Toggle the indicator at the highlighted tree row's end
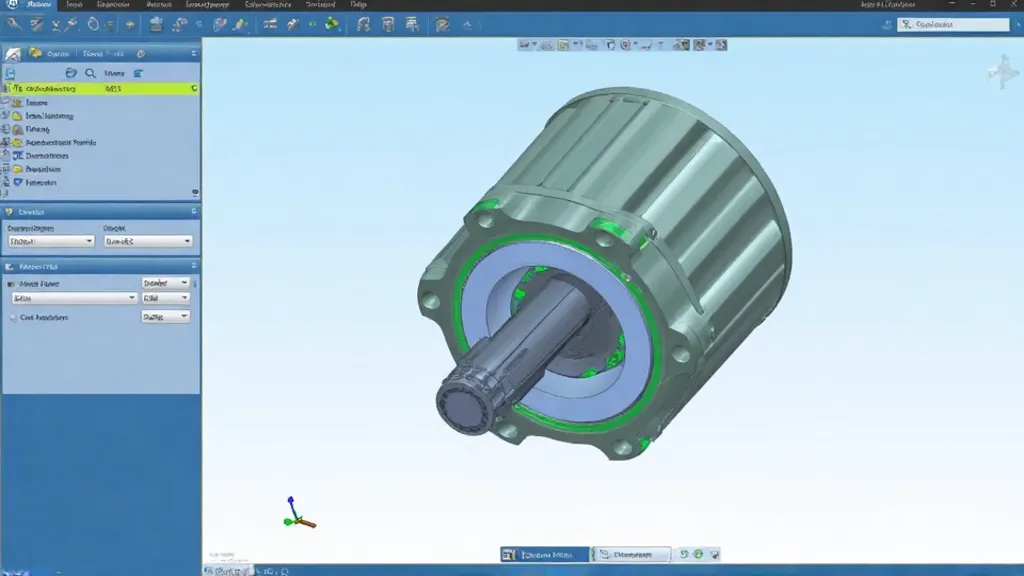The image size is (1024, 576). pos(194,88)
